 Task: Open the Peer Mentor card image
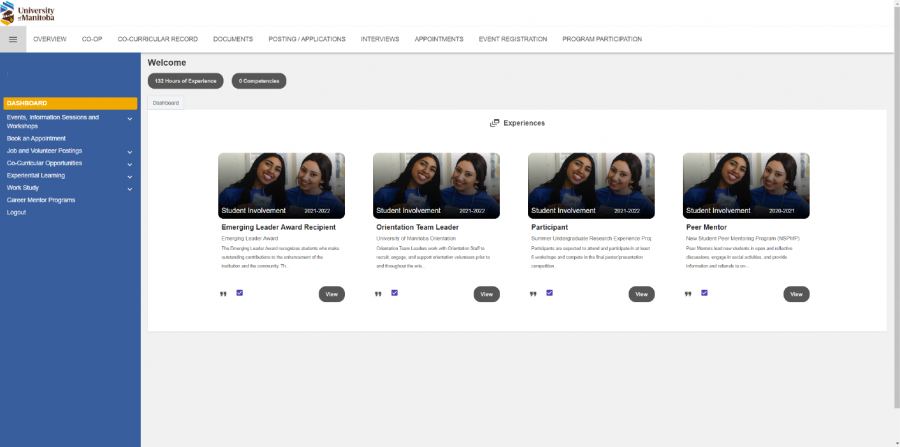point(746,185)
